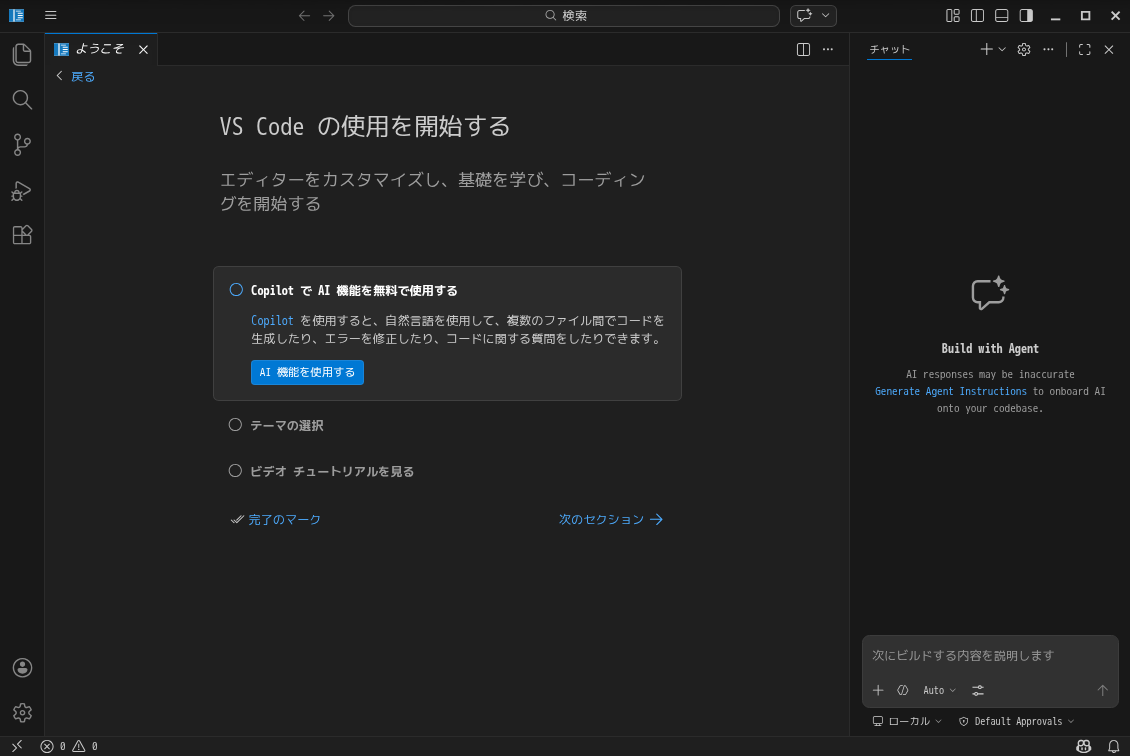The image size is (1130, 756).
Task: Click the Build with Agent heading
Action: click(x=989, y=349)
